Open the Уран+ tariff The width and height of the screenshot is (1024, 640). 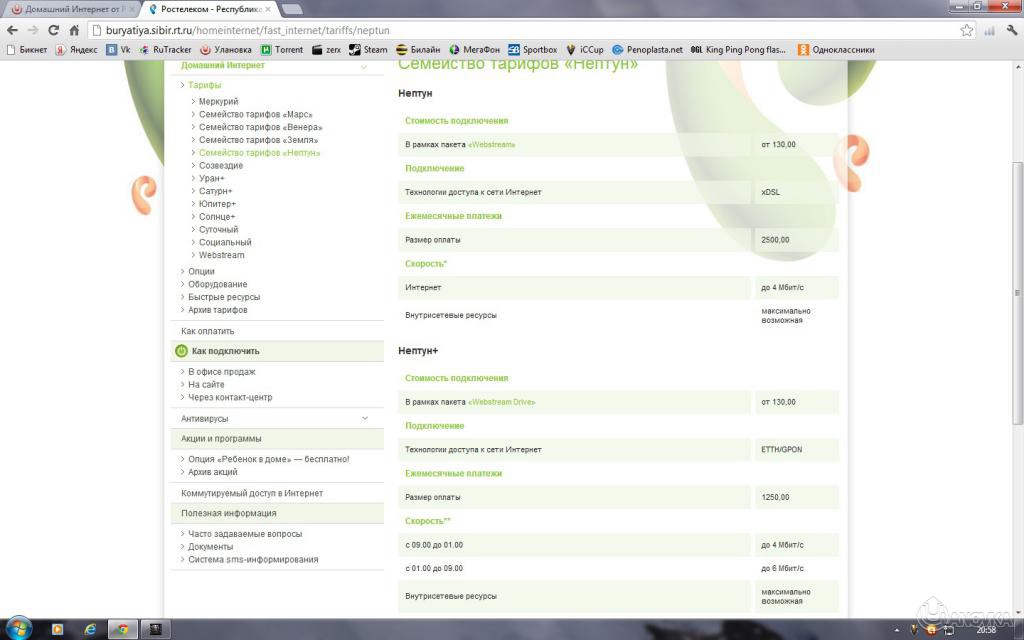(212, 178)
